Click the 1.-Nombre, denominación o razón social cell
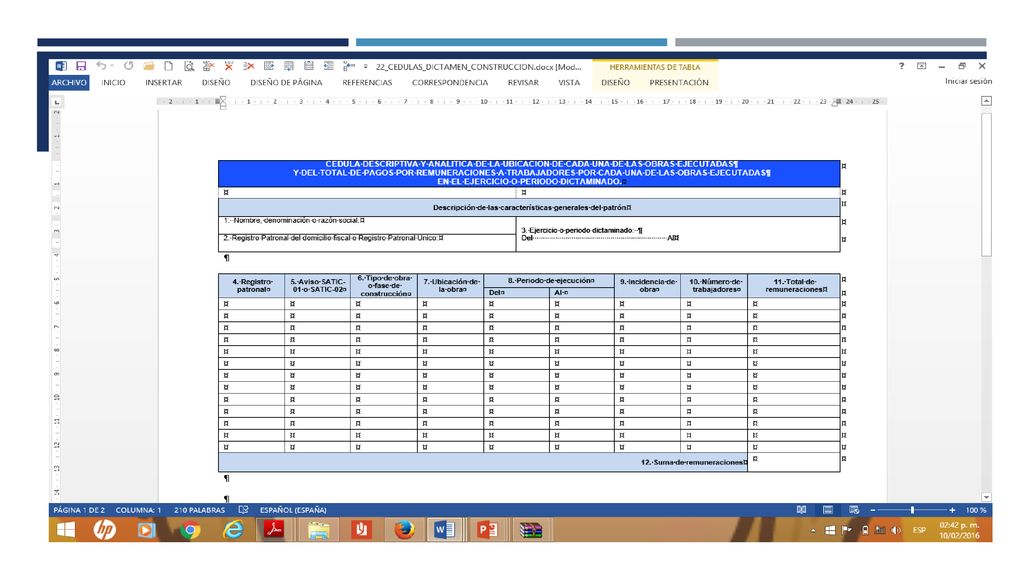 (367, 225)
